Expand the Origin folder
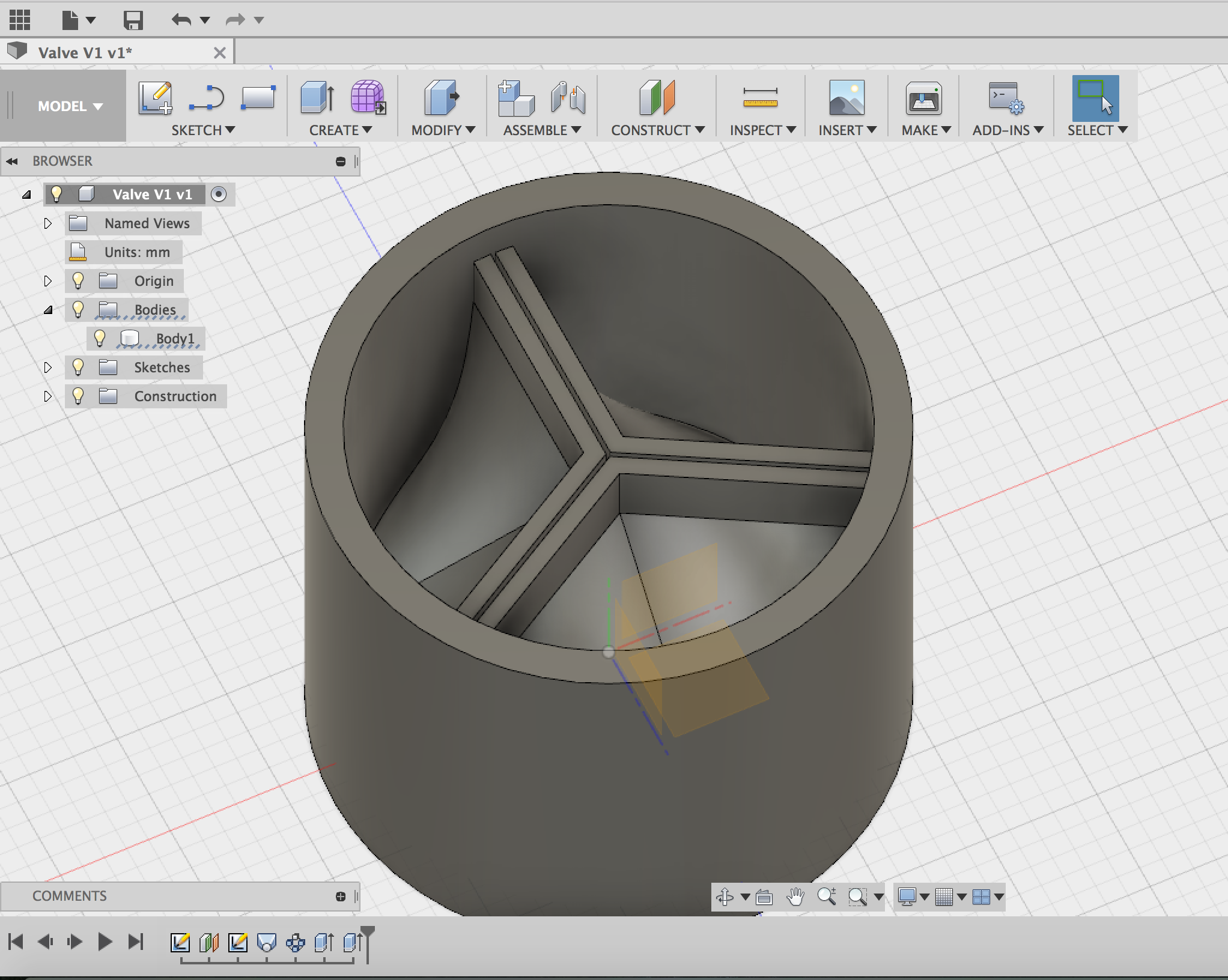Viewport: 1228px width, 980px height. (x=48, y=281)
